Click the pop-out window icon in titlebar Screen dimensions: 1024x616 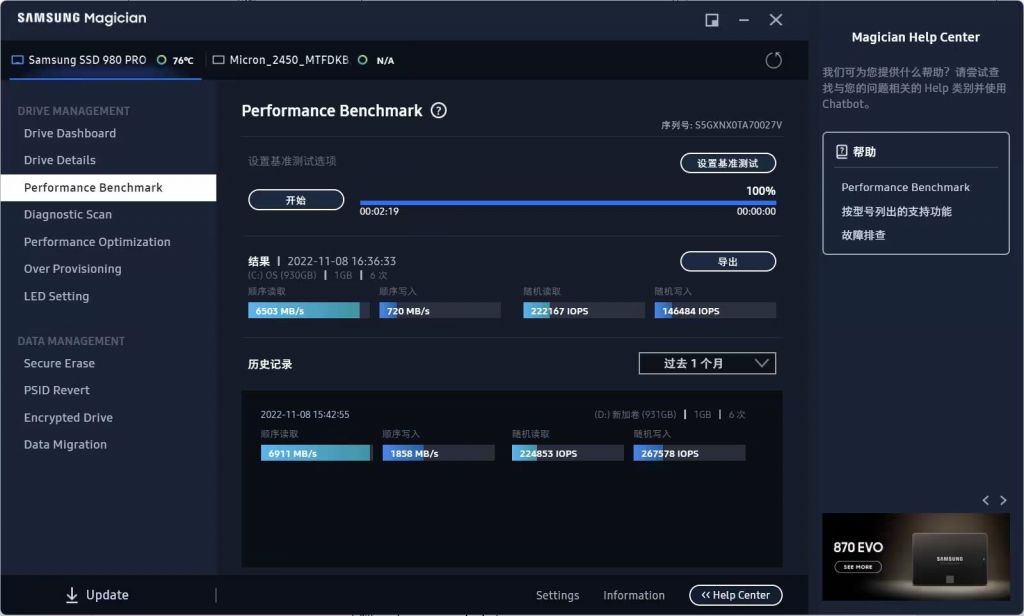click(x=712, y=19)
